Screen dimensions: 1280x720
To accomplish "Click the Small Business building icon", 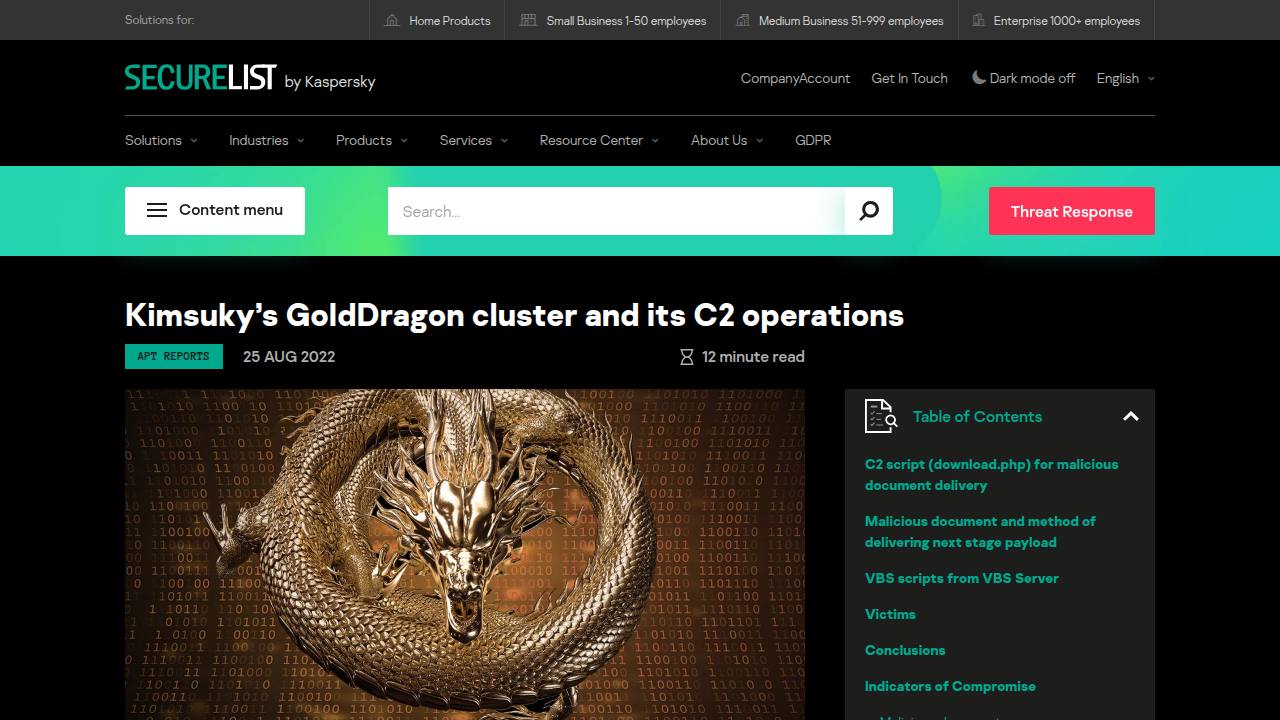I will [528, 20].
